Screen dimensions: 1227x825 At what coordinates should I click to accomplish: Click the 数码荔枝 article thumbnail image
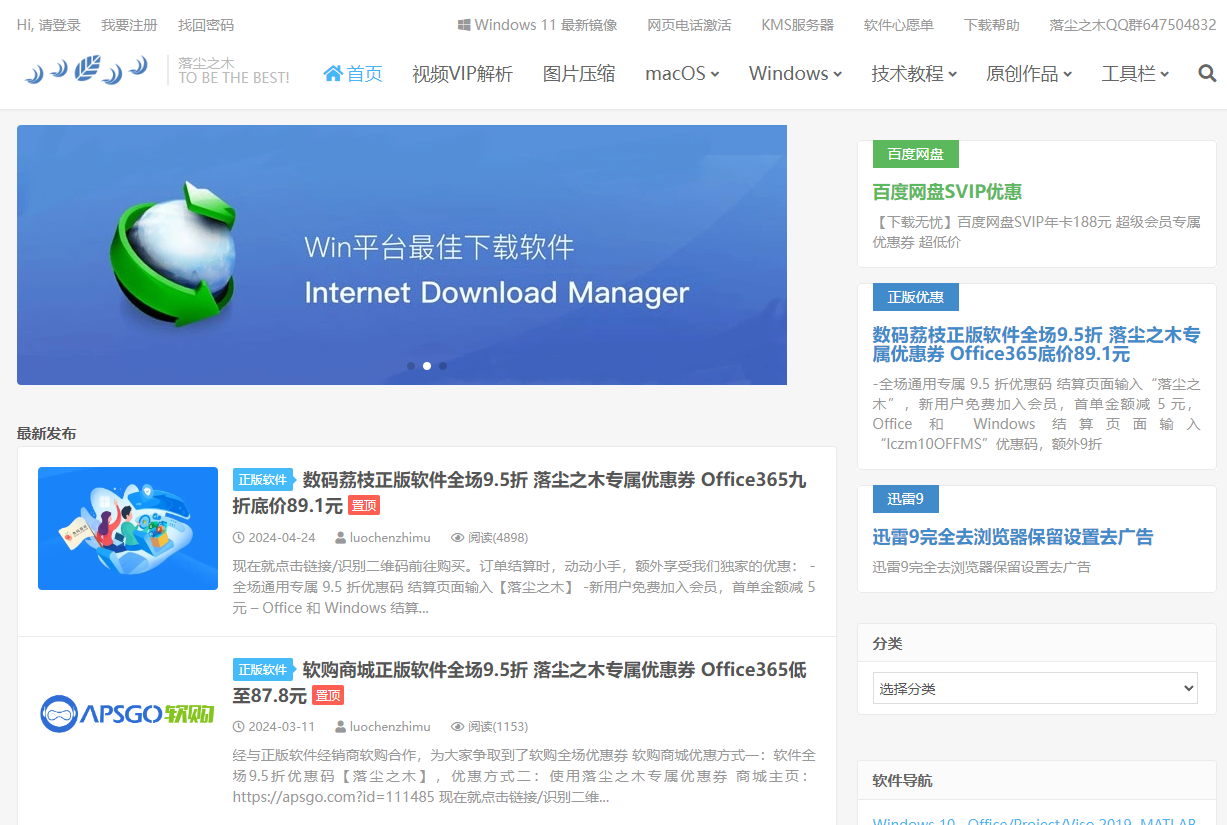[127, 528]
